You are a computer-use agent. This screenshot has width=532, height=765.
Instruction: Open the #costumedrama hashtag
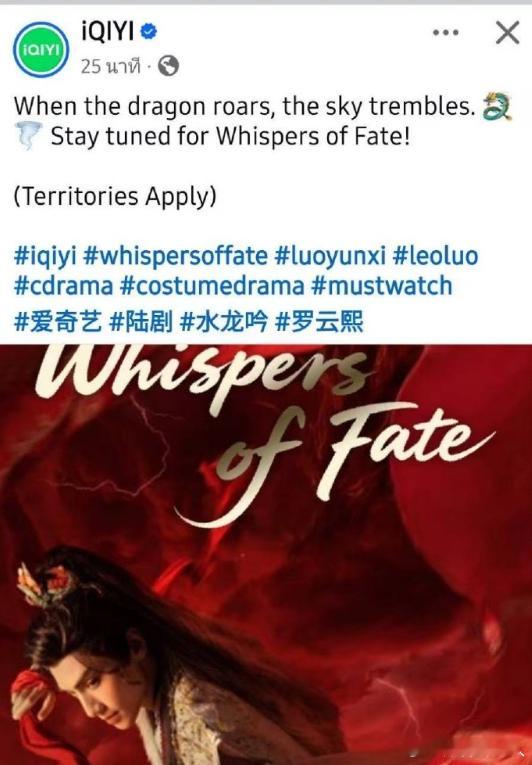[212, 286]
